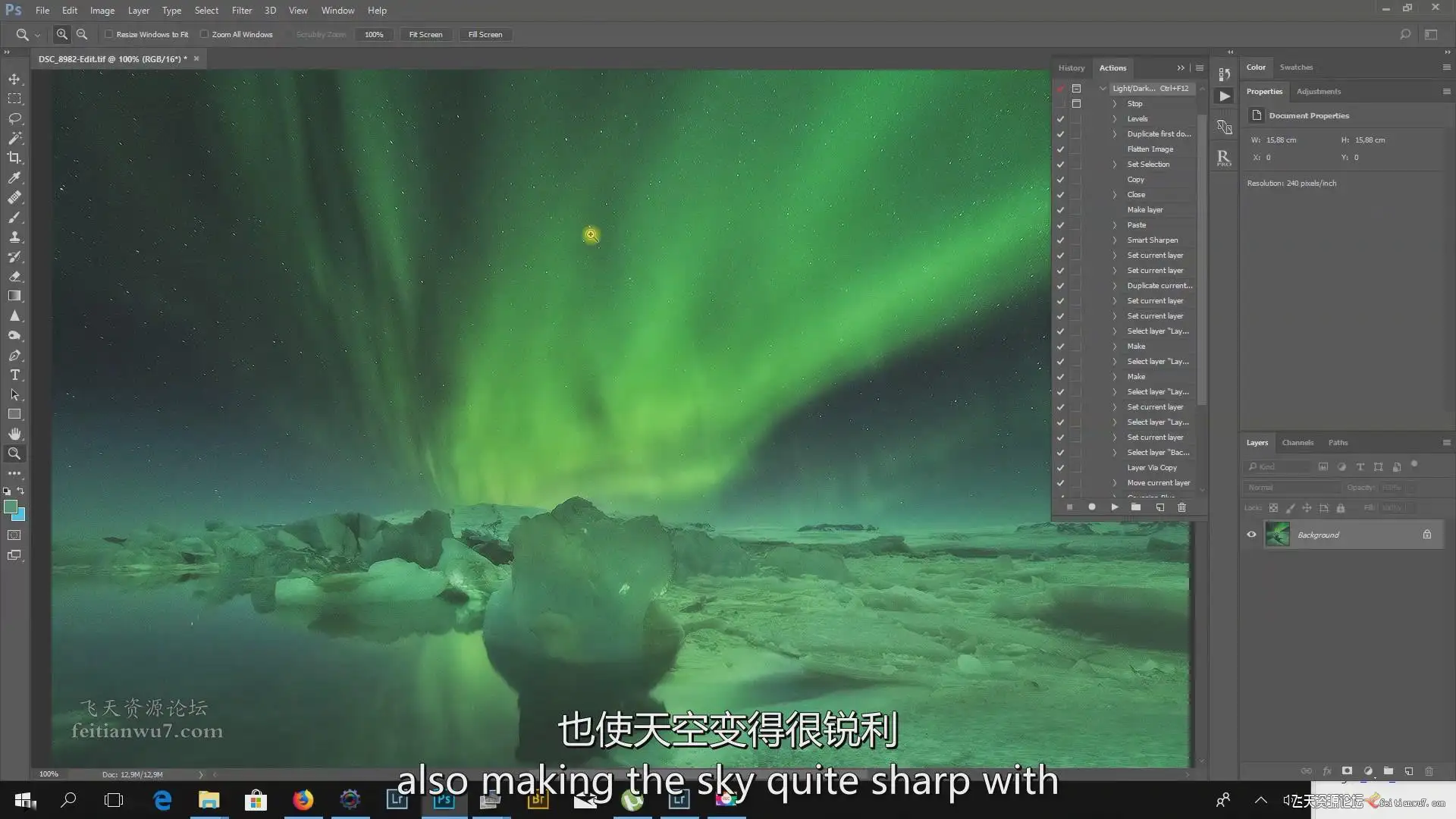The image size is (1456, 819).
Task: Select the Eyedropper tool
Action: tap(14, 177)
